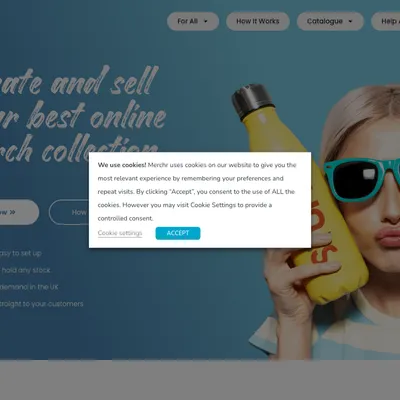Click the "hold any stock" bullet text
400x400 pixels.
pyautogui.click(x=26, y=270)
